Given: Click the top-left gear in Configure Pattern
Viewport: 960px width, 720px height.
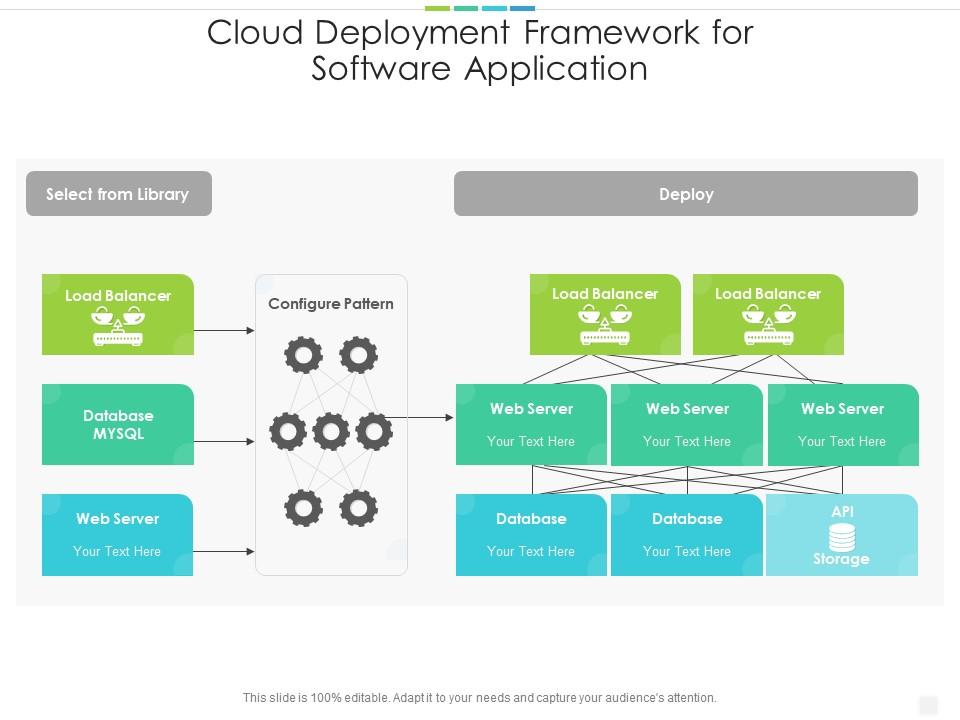Looking at the screenshot, I should pyautogui.click(x=303, y=355).
